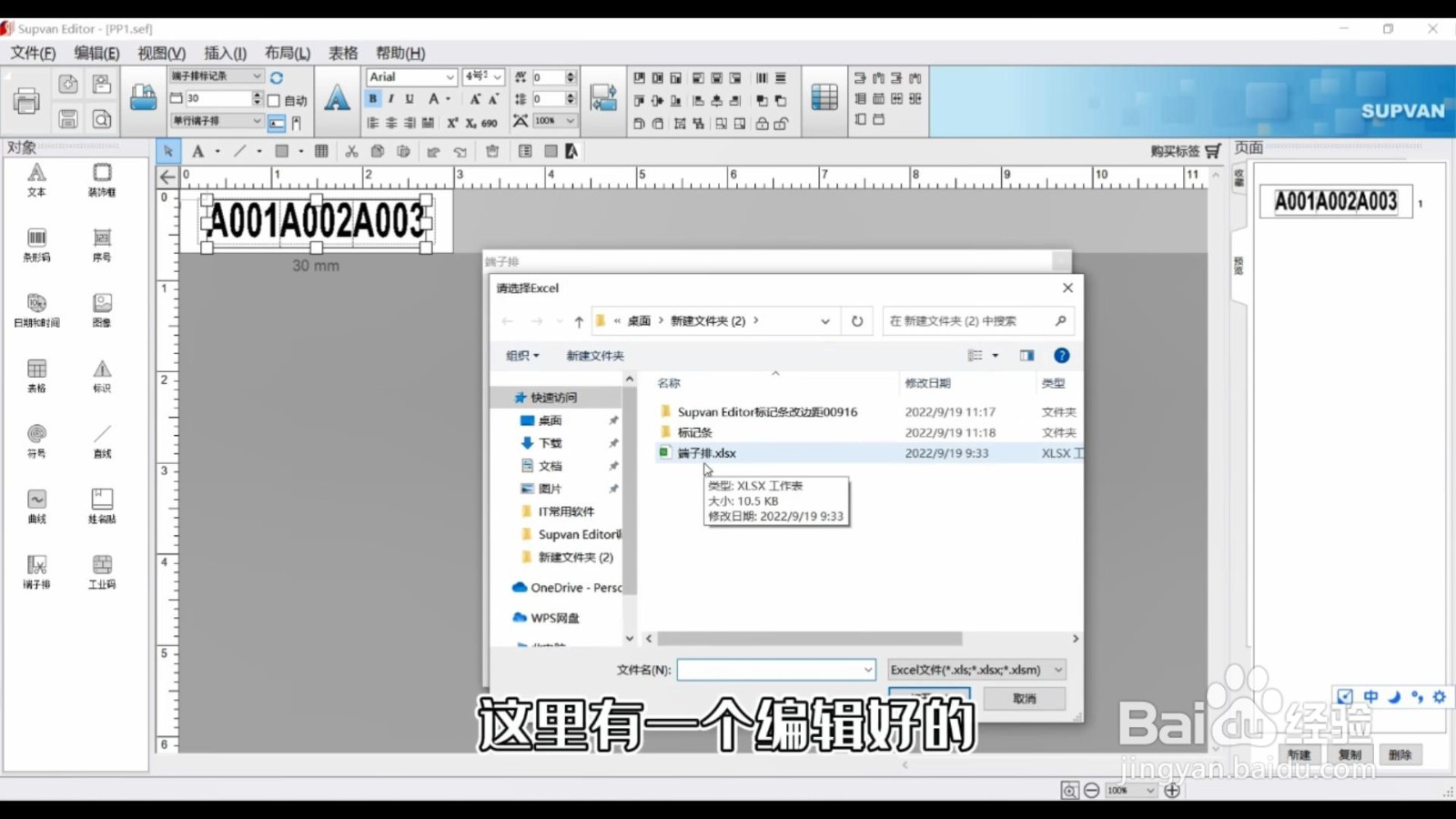This screenshot has width=1456, height=819.
Task: Open the 帮助(H) menu
Action: 400,53
